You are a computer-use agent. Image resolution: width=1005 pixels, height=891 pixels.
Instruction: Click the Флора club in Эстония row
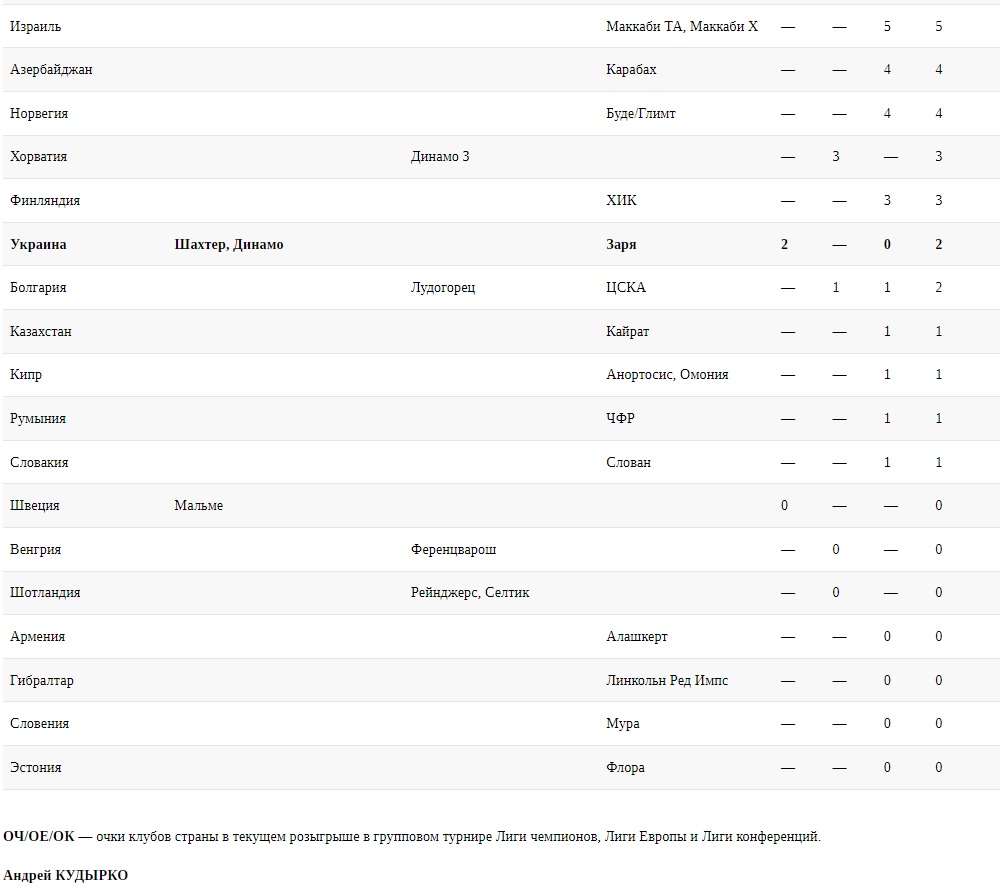click(x=625, y=768)
